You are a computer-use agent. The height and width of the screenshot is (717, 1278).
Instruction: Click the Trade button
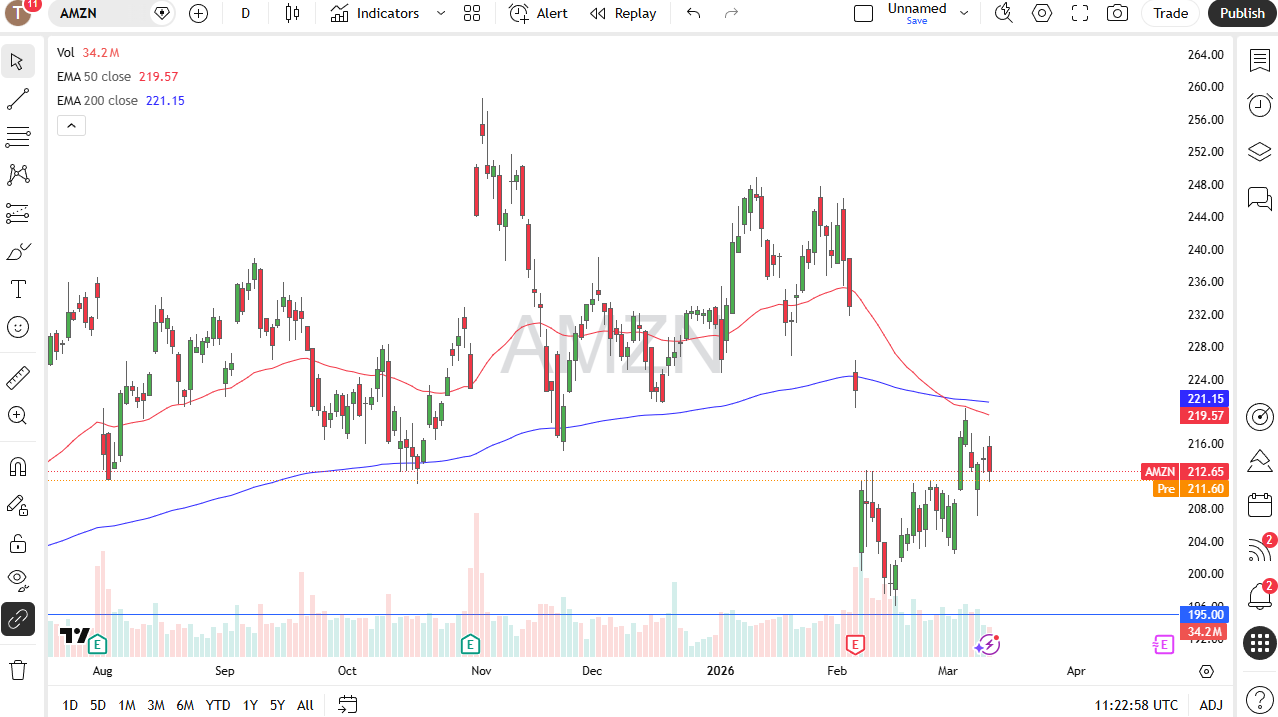click(1170, 13)
